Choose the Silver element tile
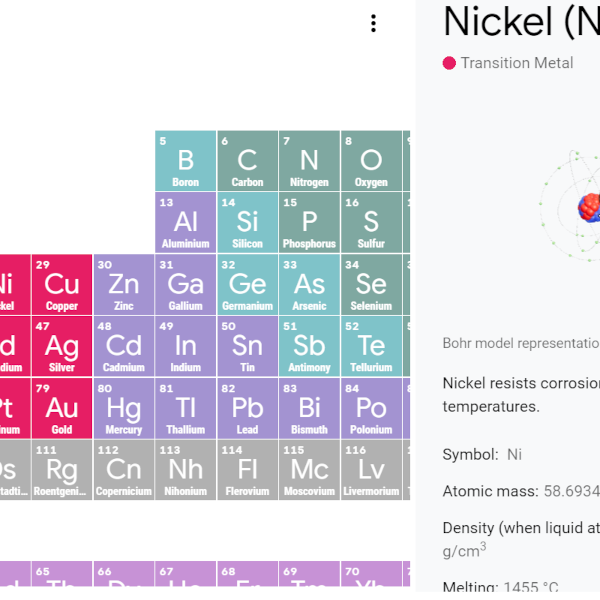The image size is (600, 600). (62, 346)
